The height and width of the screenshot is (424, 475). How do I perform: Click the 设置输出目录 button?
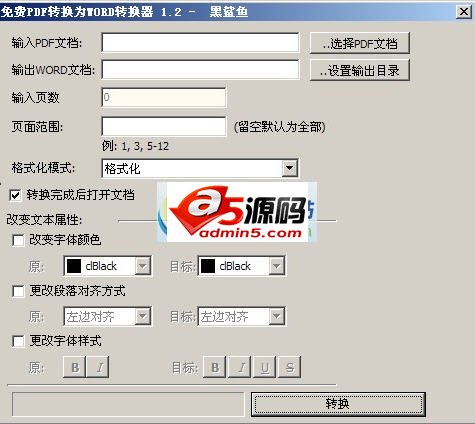(x=360, y=70)
